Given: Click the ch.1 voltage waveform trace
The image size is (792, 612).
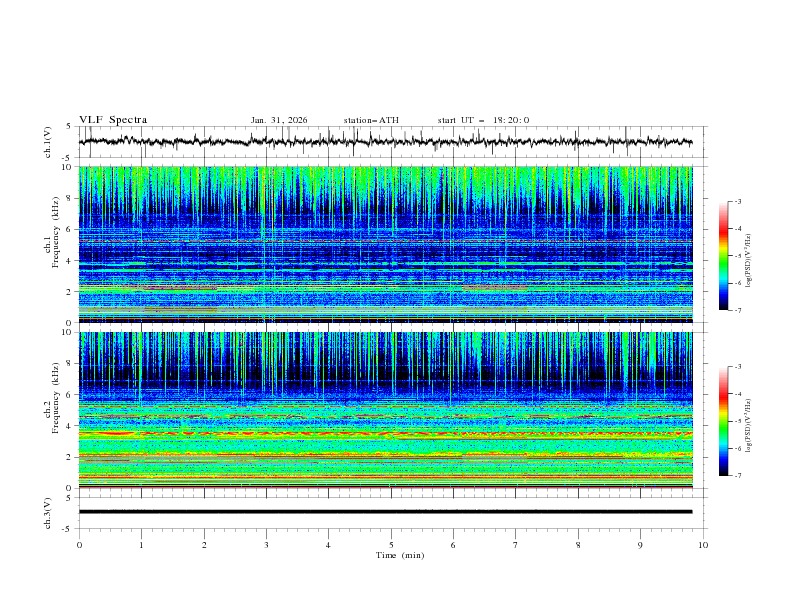Looking at the screenshot, I should (385, 141).
